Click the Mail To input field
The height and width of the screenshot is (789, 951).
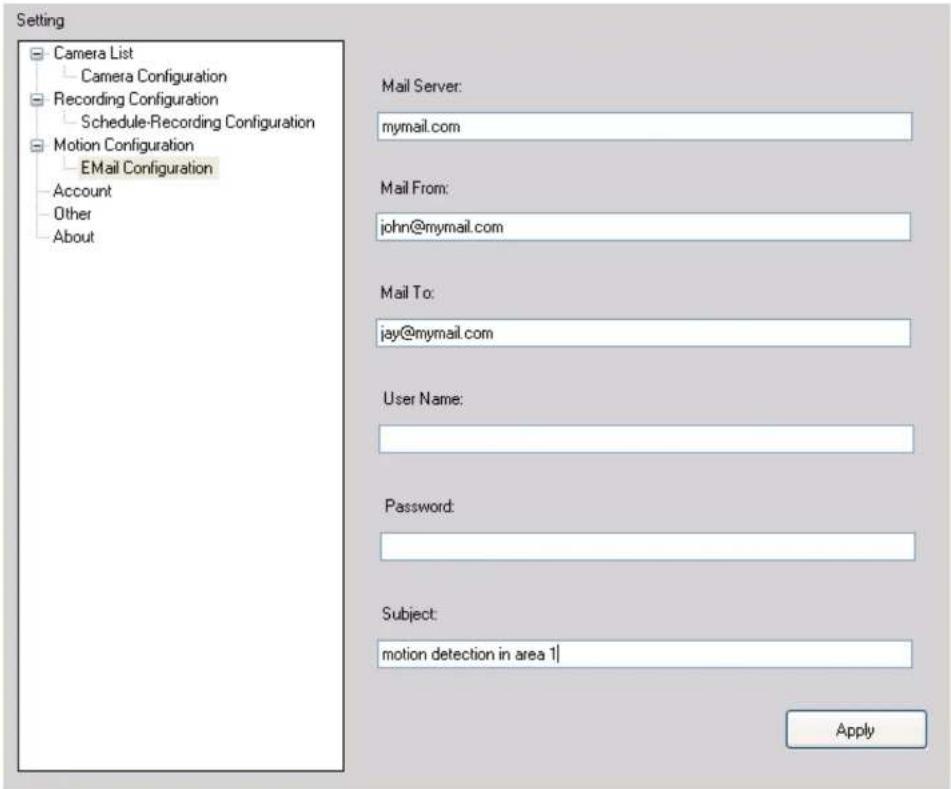click(x=643, y=333)
